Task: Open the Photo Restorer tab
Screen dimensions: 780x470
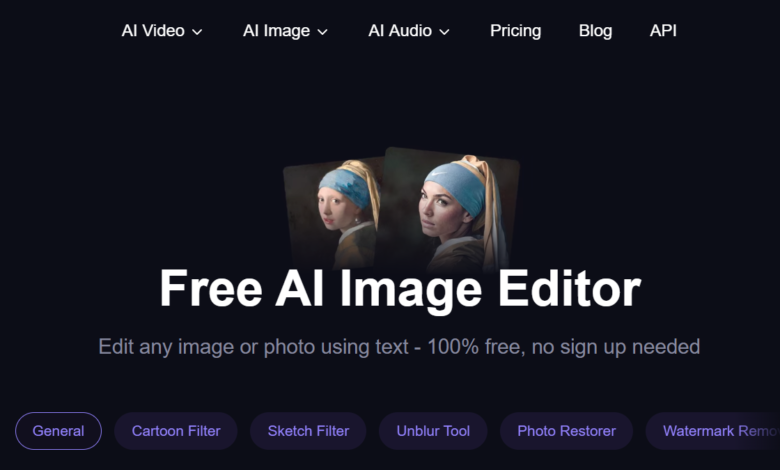Action: [x=566, y=431]
